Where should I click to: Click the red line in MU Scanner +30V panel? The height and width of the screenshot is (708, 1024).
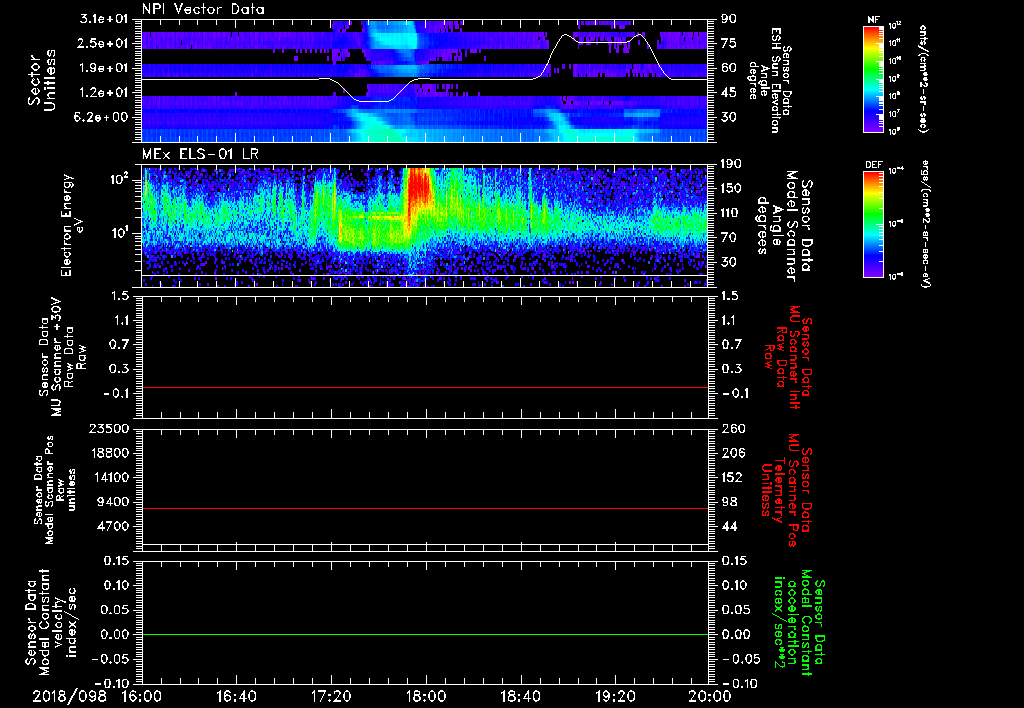pyautogui.click(x=425, y=387)
